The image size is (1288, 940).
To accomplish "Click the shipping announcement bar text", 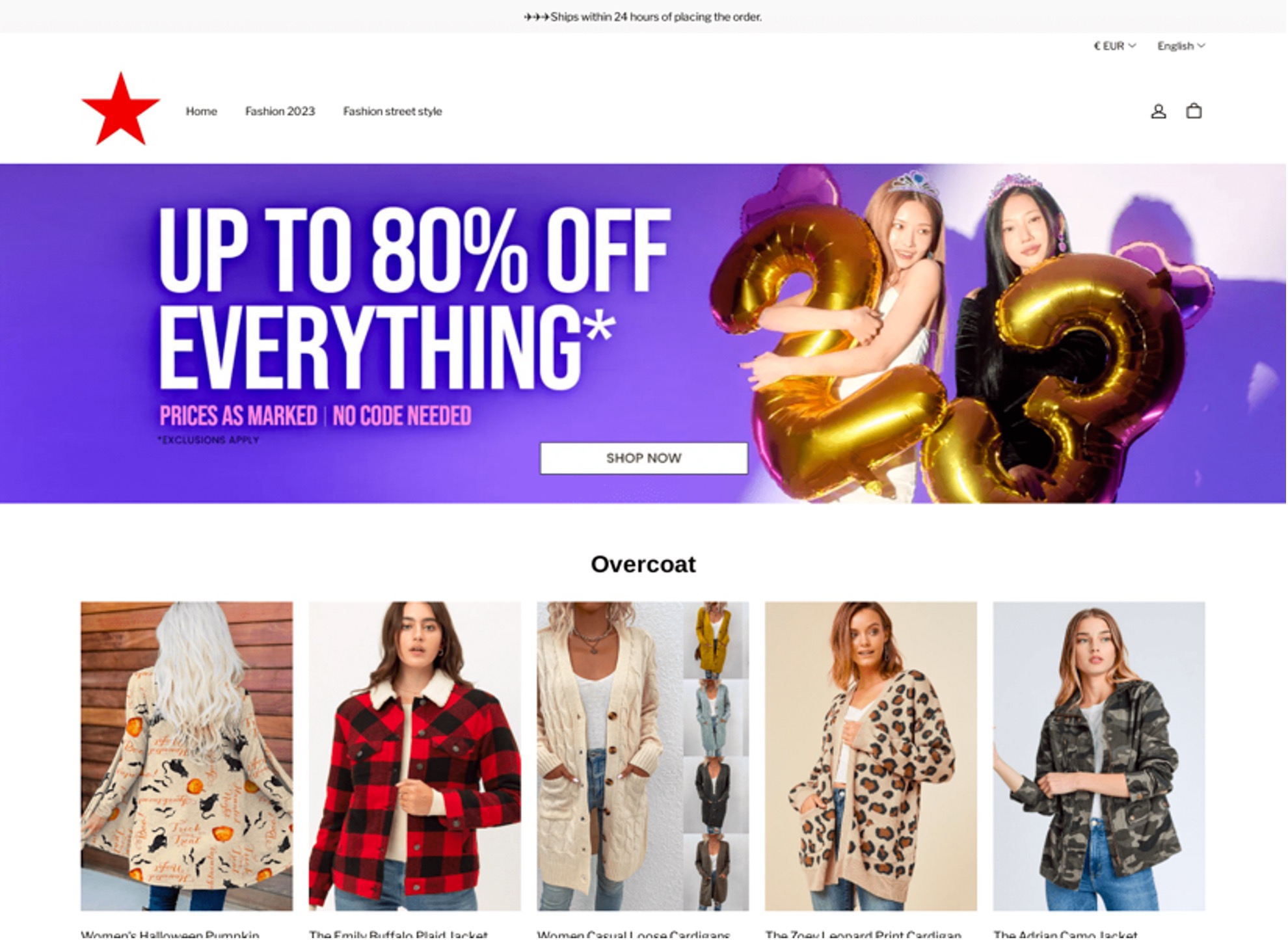I will pos(644,17).
